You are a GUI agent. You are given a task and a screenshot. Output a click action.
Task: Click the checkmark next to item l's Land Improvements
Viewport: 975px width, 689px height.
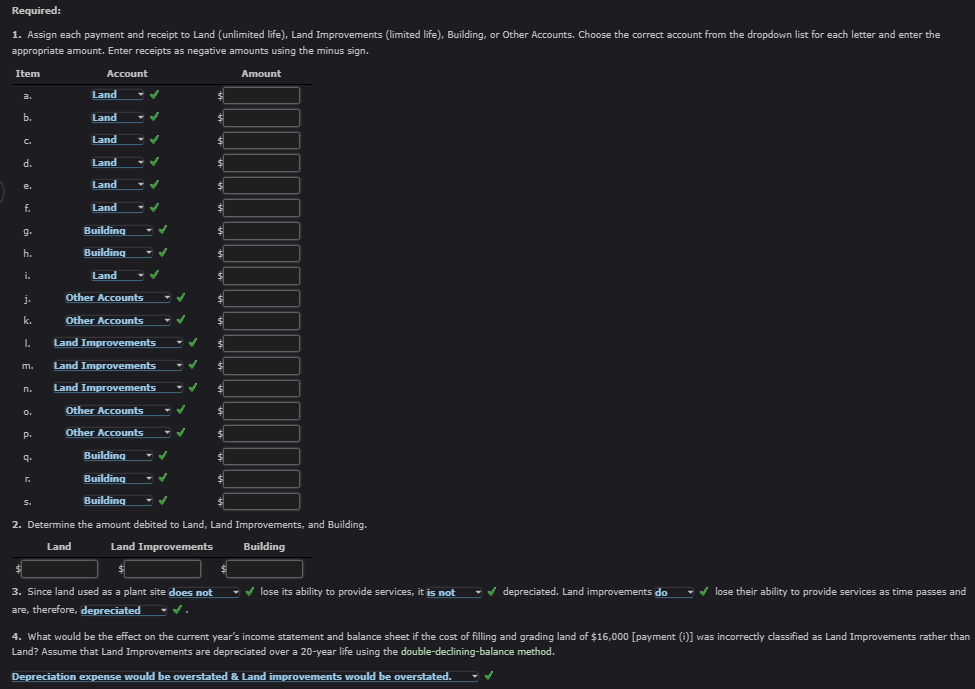point(190,342)
